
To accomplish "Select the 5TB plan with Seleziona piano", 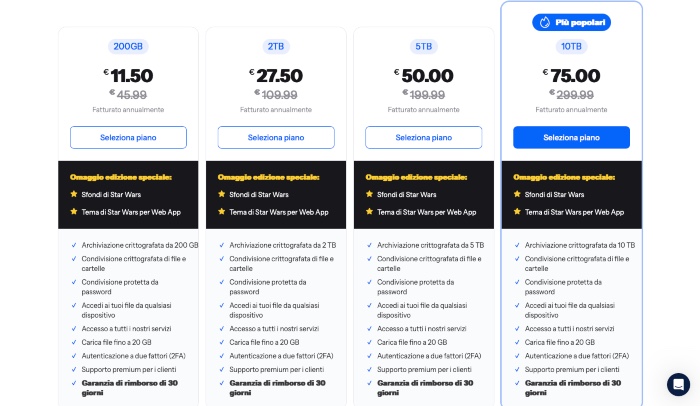I will [x=424, y=137].
